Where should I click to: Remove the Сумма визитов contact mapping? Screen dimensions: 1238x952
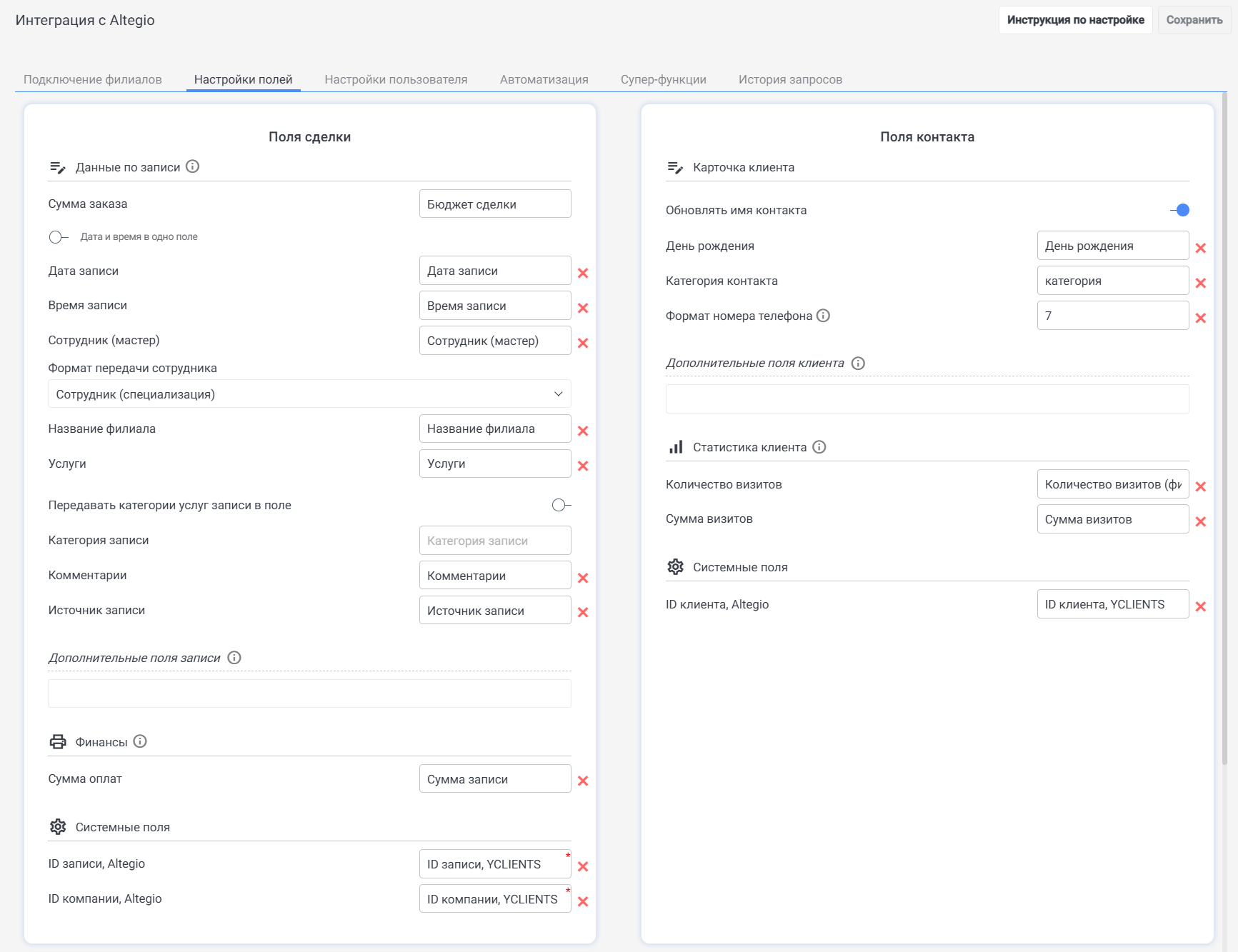click(x=1201, y=521)
